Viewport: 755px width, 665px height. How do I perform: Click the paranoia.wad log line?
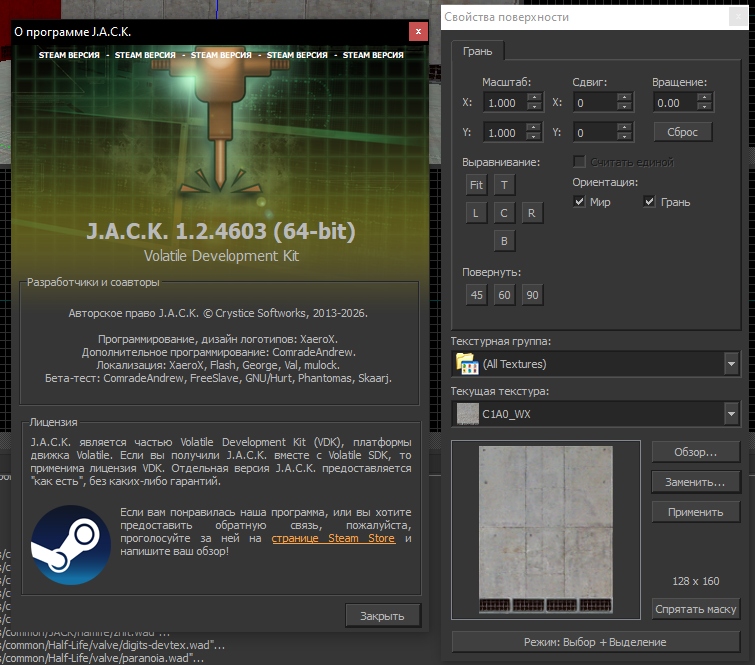(x=102, y=658)
